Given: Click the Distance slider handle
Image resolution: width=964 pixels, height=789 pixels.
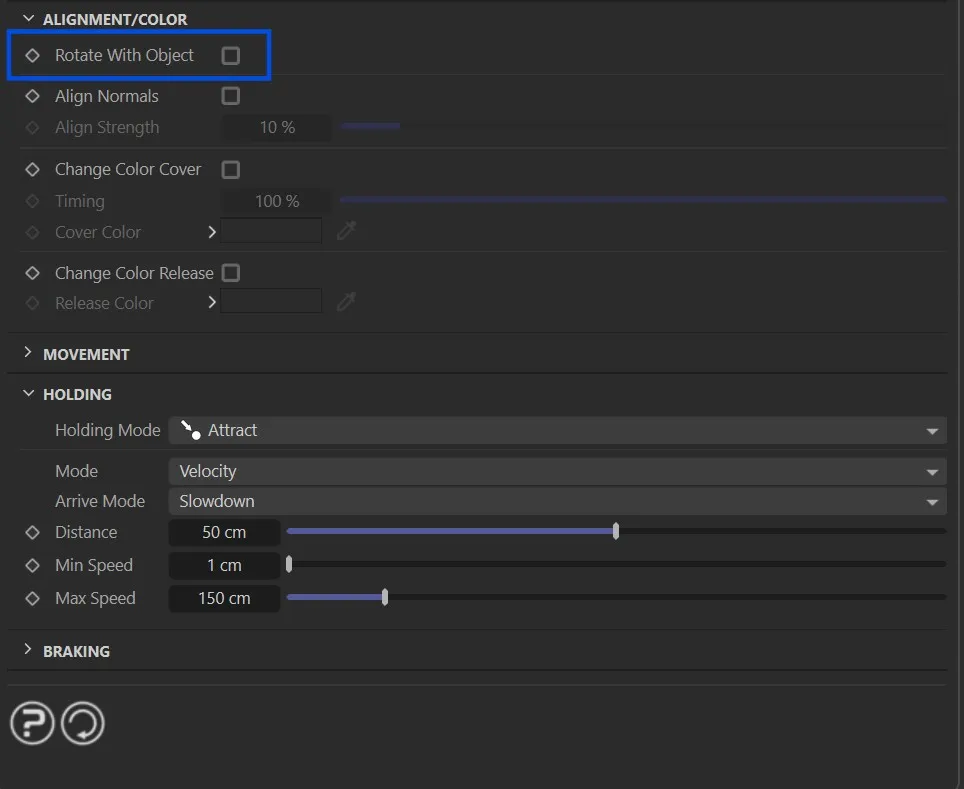Looking at the screenshot, I should click(616, 532).
